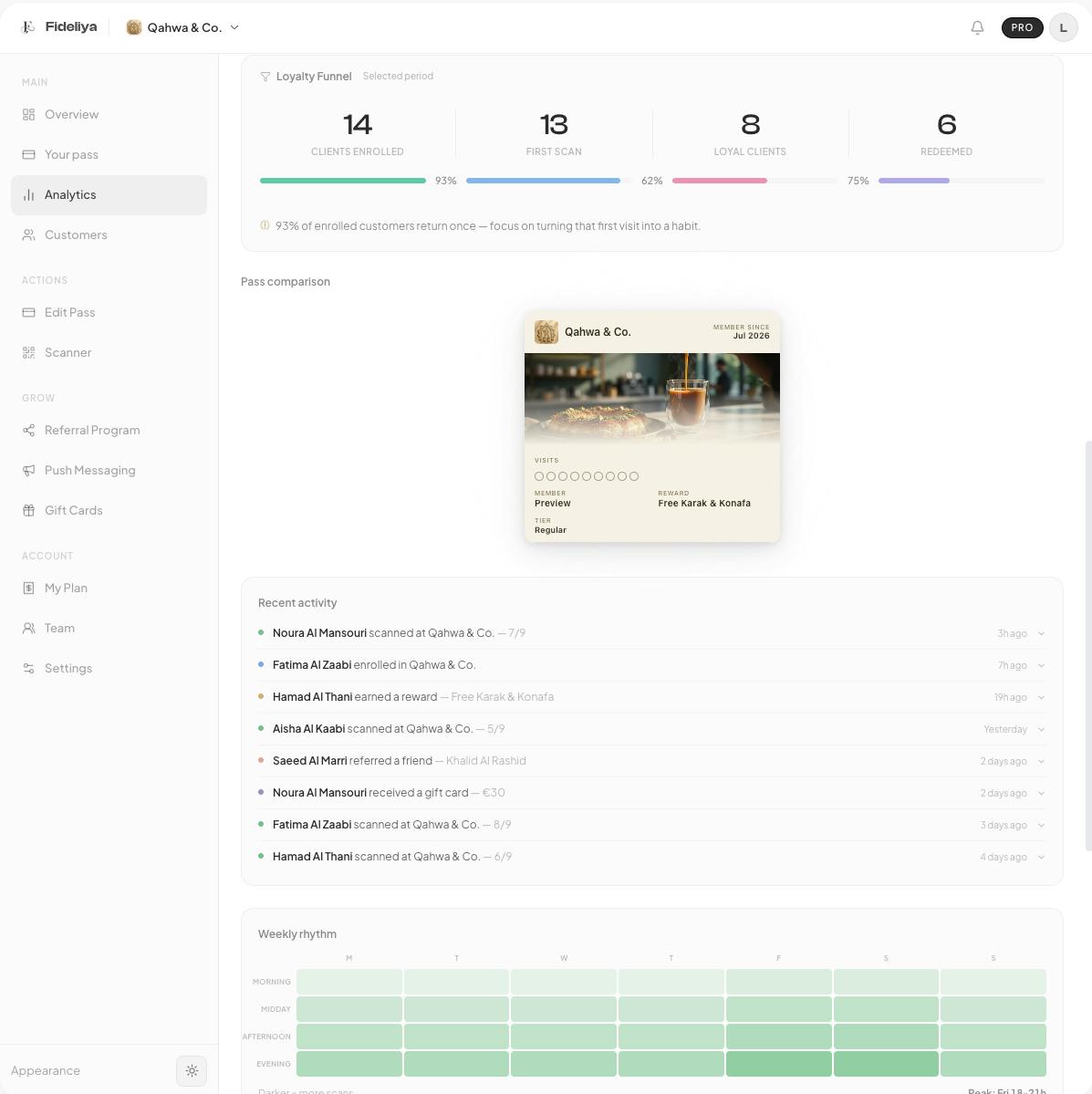Open the Scanner label in sidebar
This screenshot has height=1094, width=1092.
68,352
